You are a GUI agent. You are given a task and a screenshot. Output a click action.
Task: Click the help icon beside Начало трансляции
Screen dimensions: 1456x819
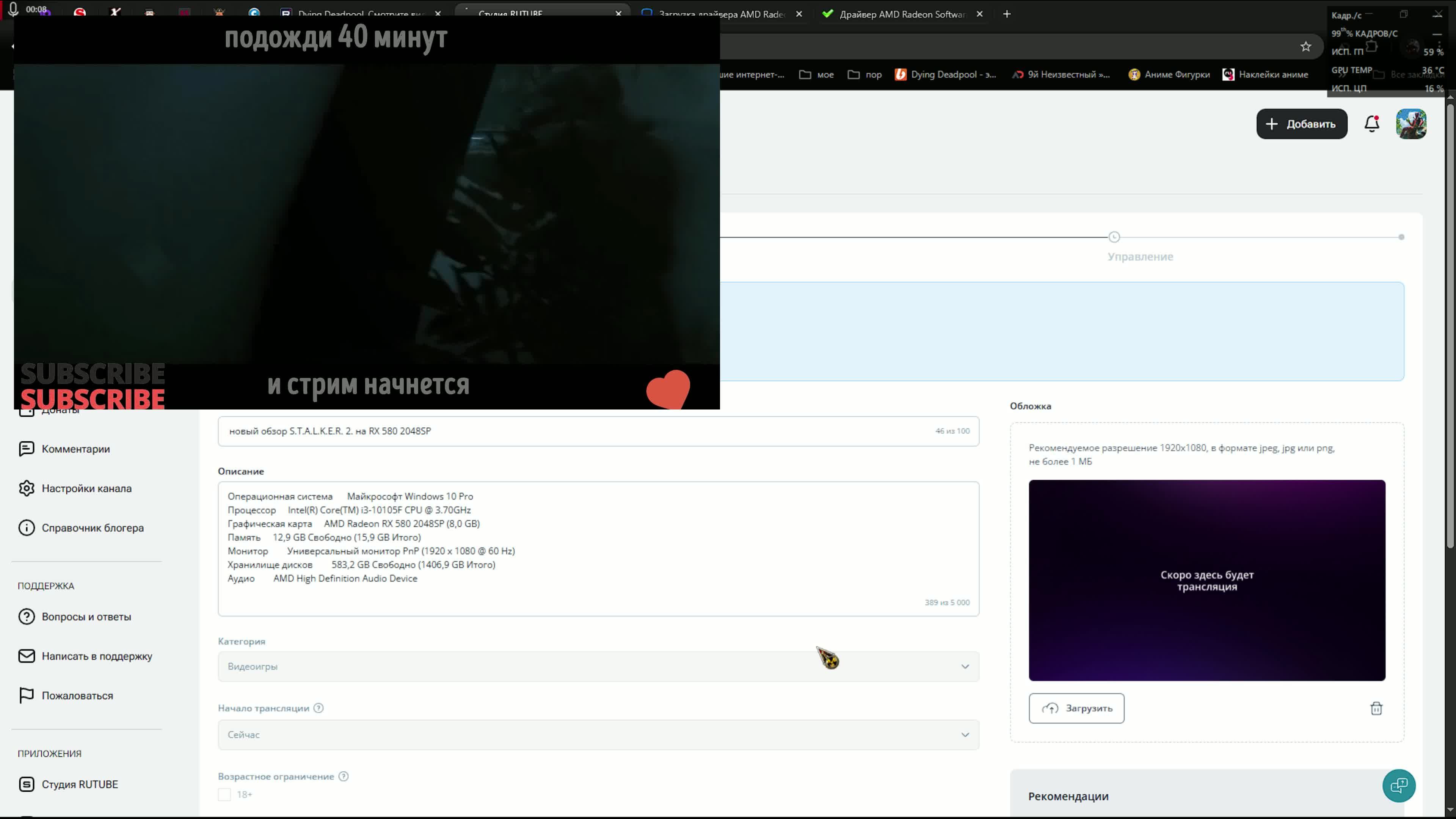click(x=318, y=708)
